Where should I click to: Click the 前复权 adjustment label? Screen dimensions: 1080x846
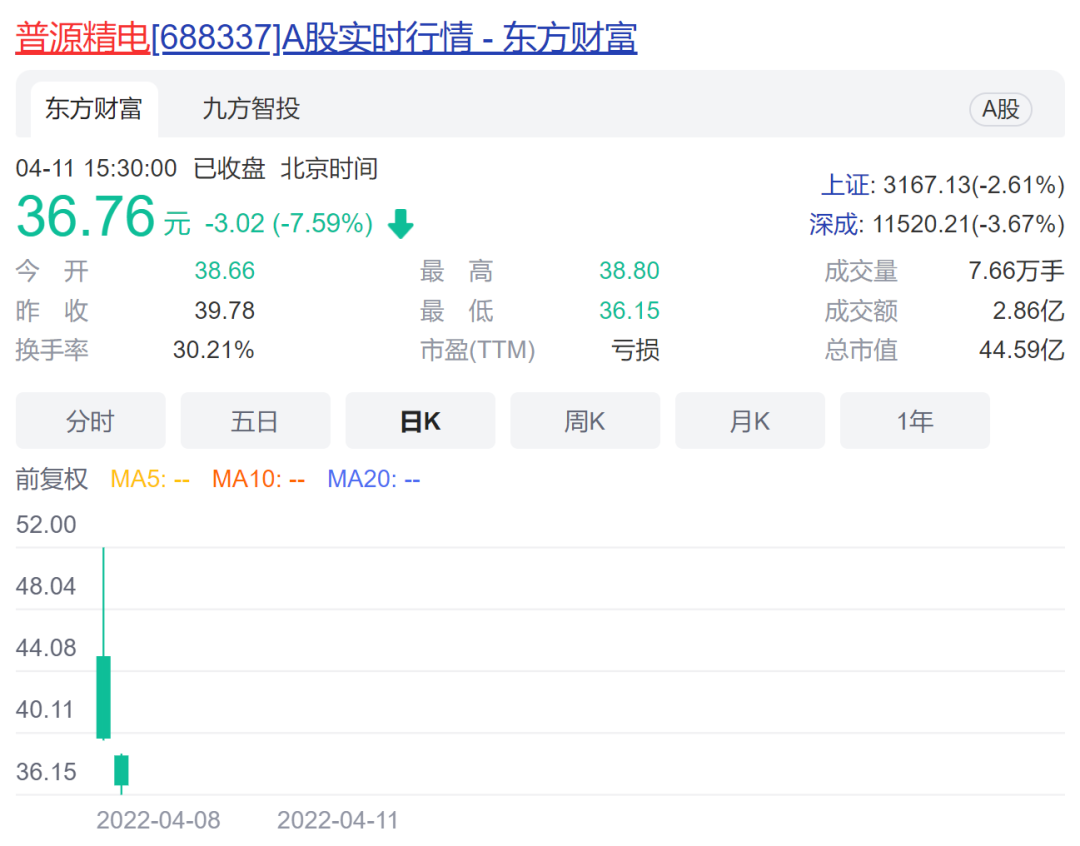click(x=52, y=480)
